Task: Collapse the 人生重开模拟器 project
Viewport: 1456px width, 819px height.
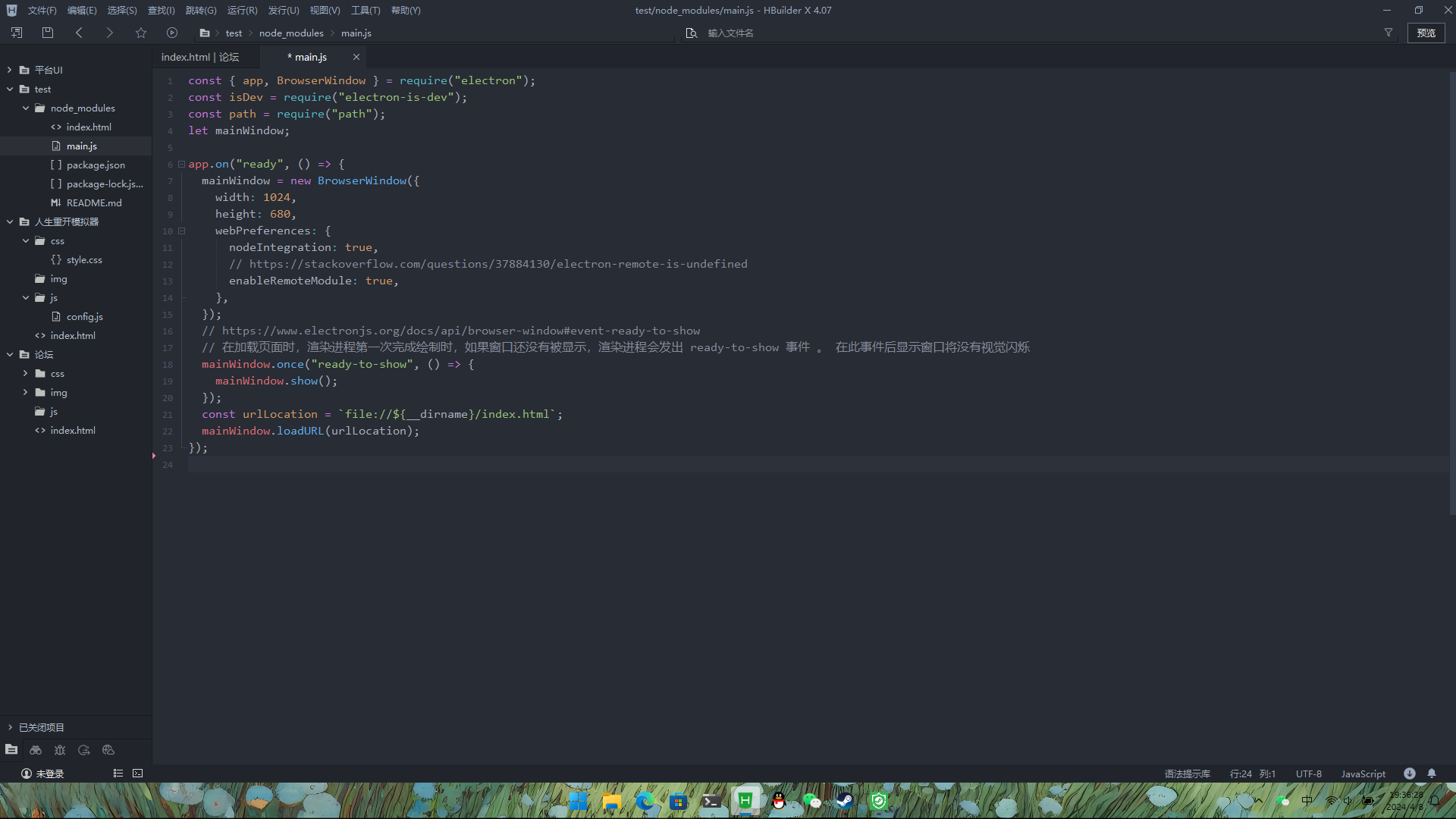Action: [10, 221]
